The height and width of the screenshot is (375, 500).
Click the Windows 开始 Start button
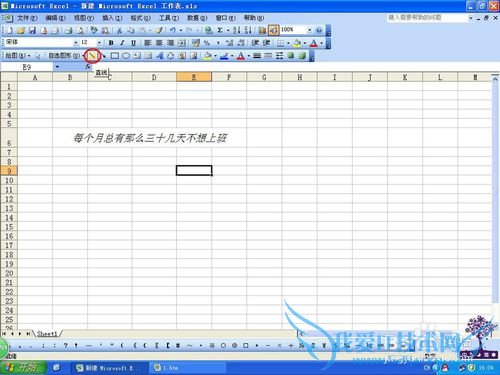pos(24,367)
